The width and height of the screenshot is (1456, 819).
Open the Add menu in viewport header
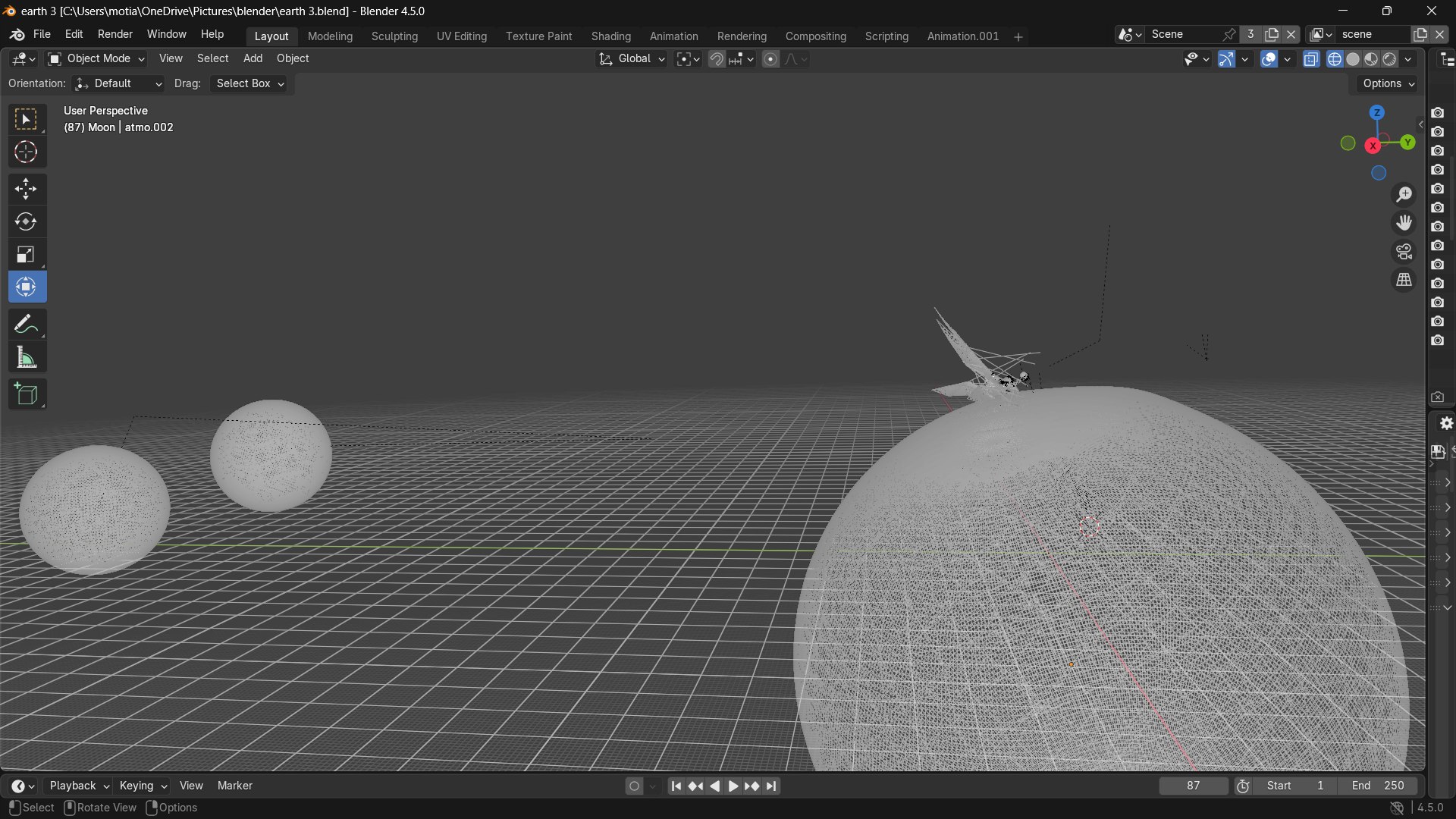coord(253,58)
